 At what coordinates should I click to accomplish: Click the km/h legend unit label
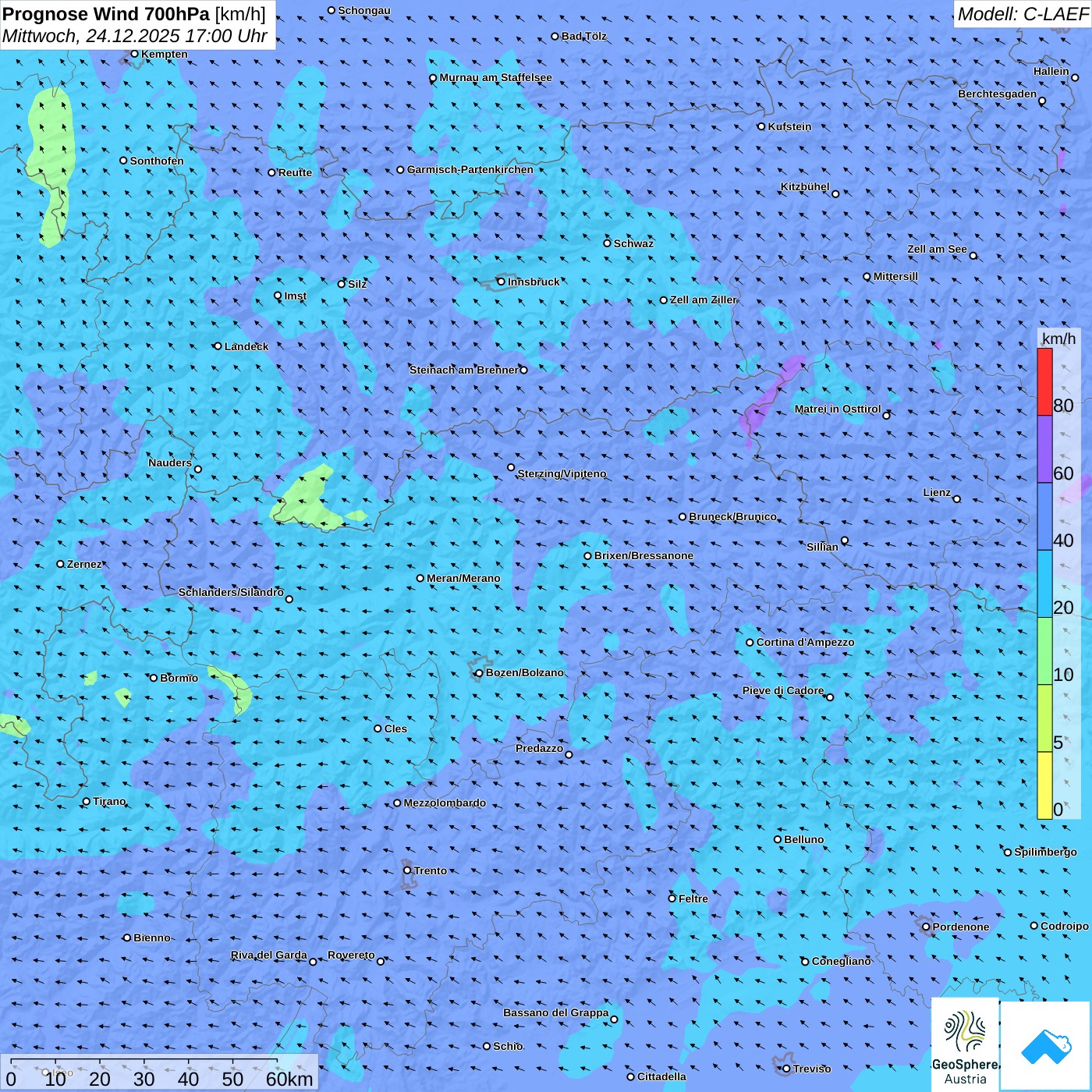[1058, 339]
